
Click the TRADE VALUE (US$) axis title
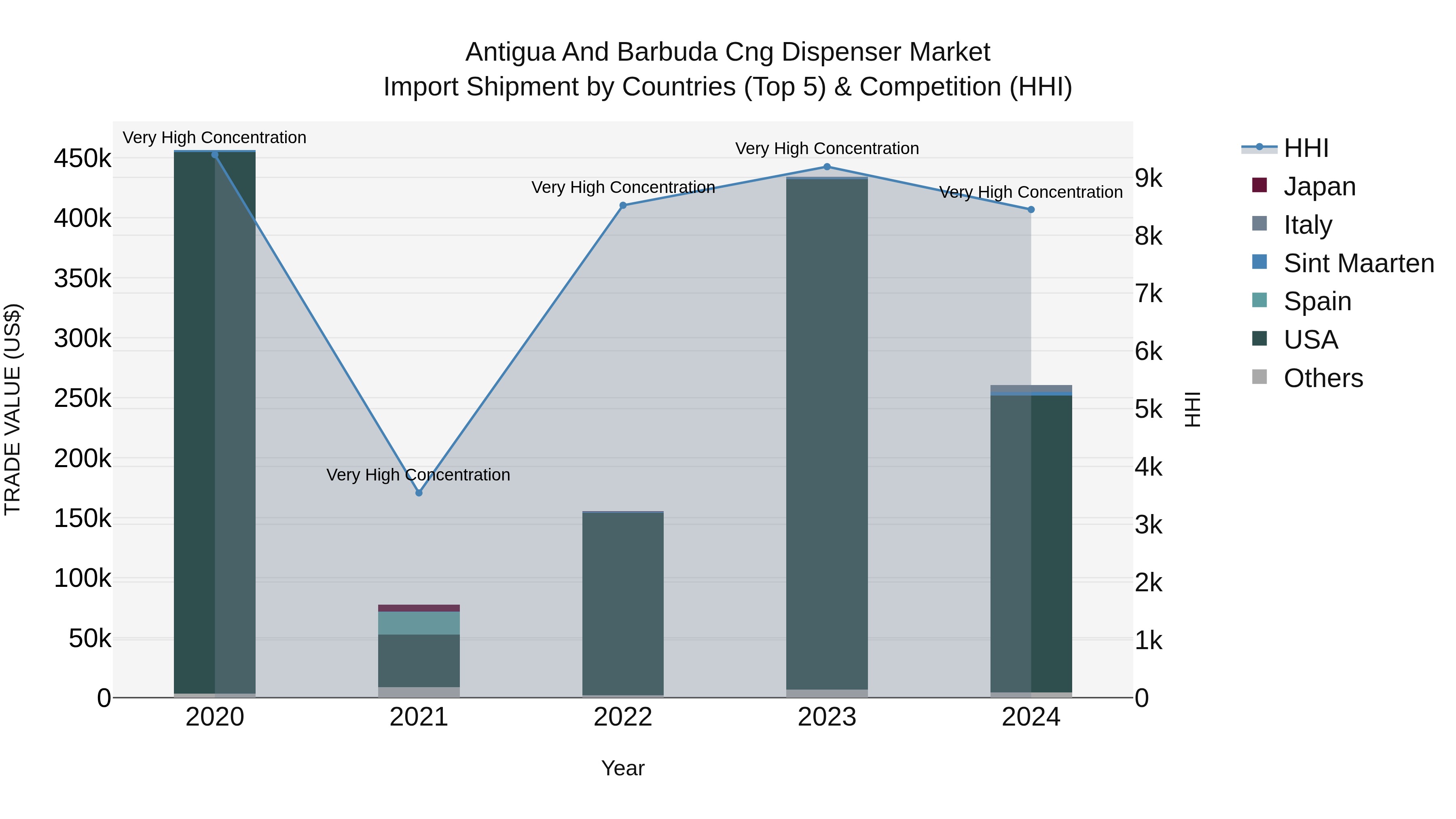[13, 410]
